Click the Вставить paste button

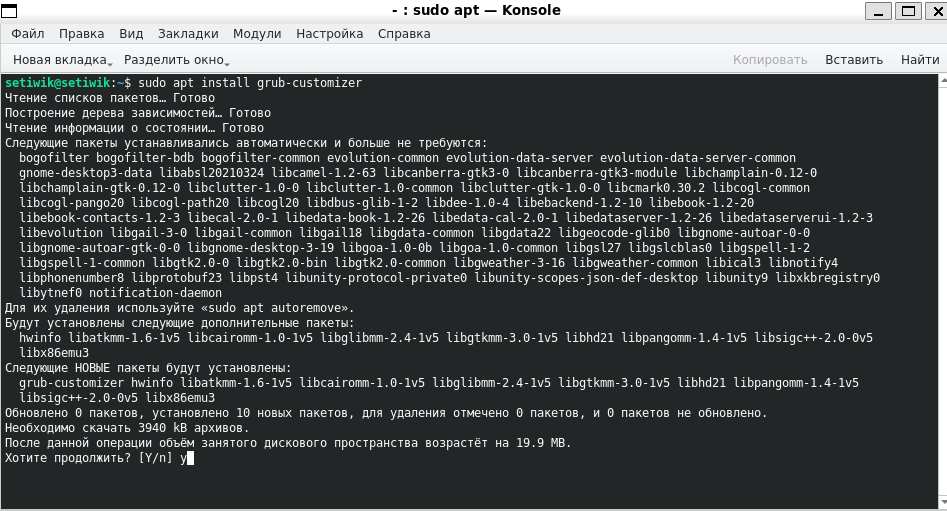tap(854, 60)
